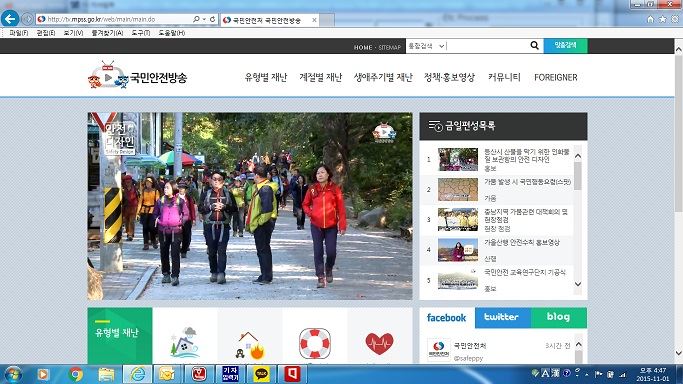The height and width of the screenshot is (384, 683).
Task: Click the site search text field
Action: coord(487,46)
